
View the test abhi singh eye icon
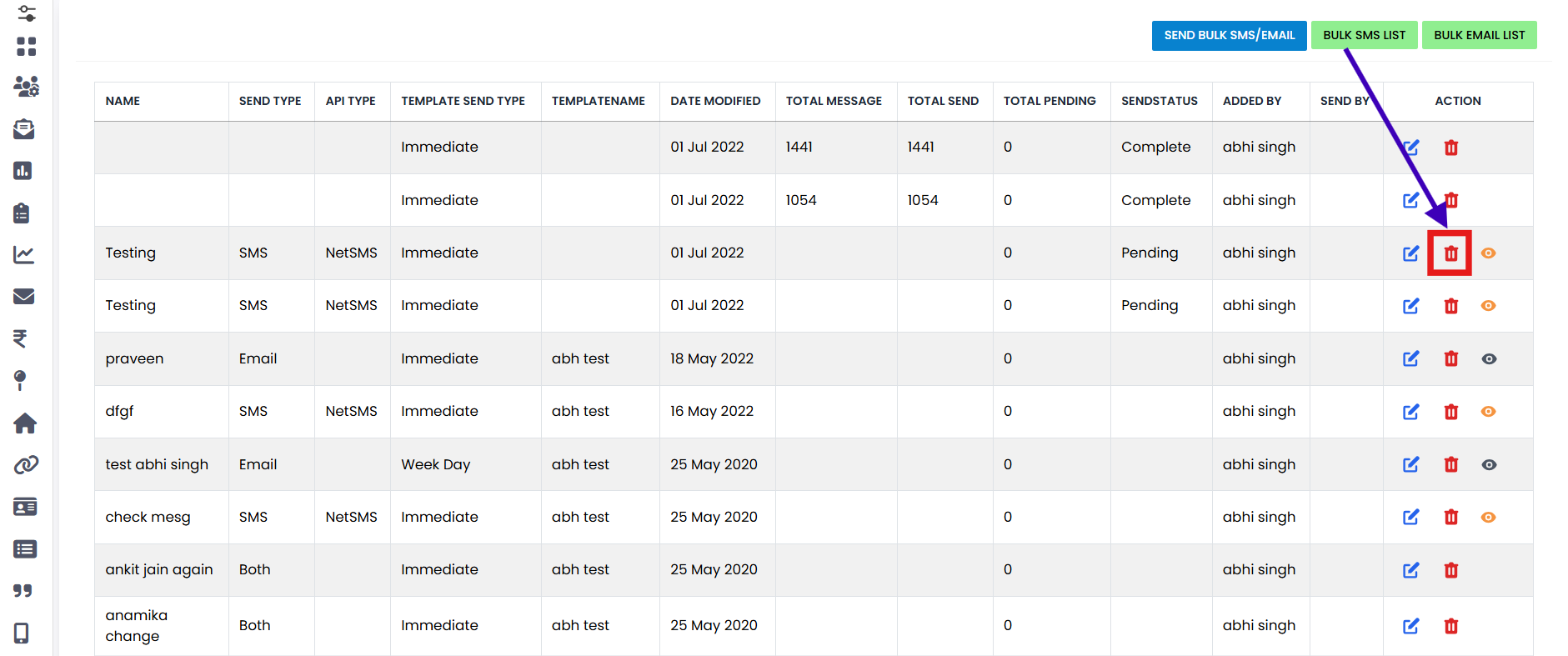point(1489,464)
